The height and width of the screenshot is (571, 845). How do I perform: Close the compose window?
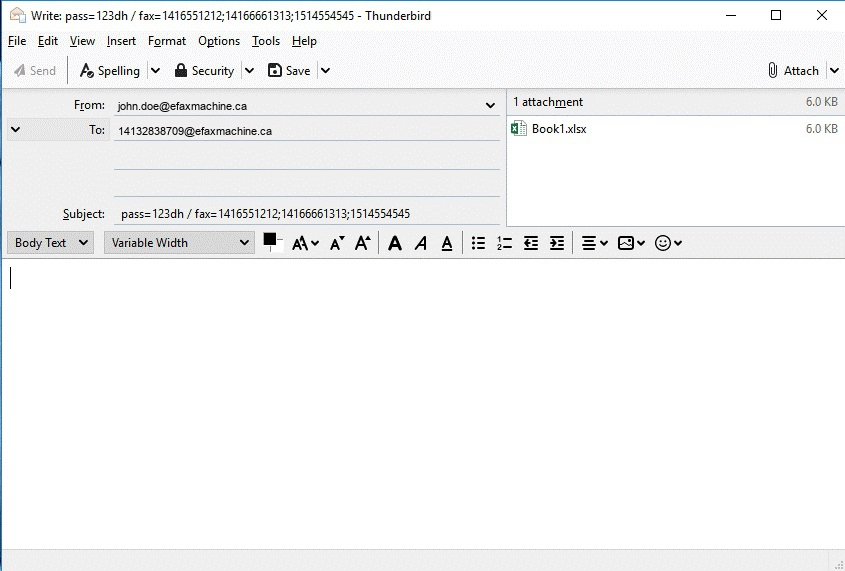click(x=822, y=15)
